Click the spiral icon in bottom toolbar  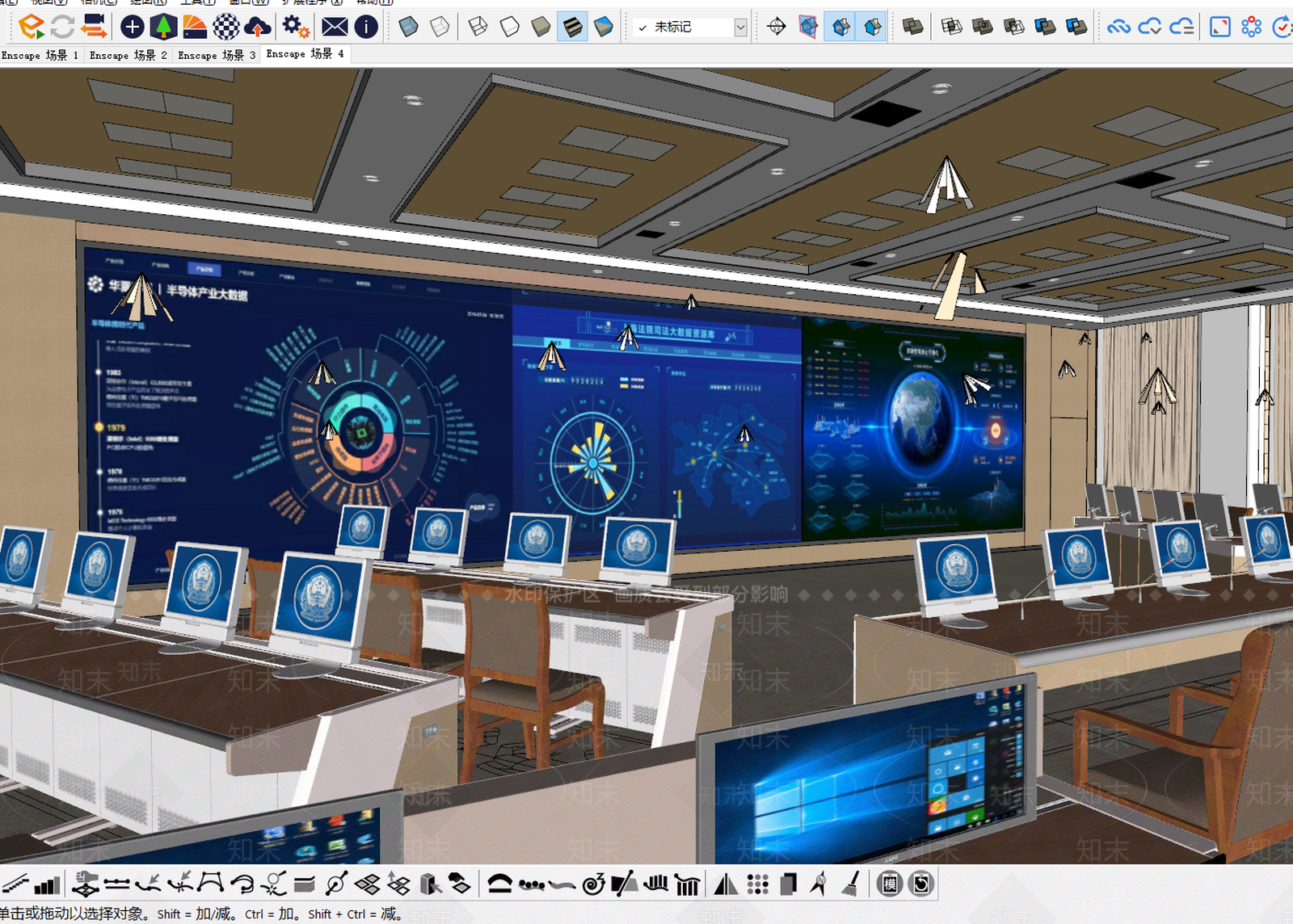tap(594, 885)
